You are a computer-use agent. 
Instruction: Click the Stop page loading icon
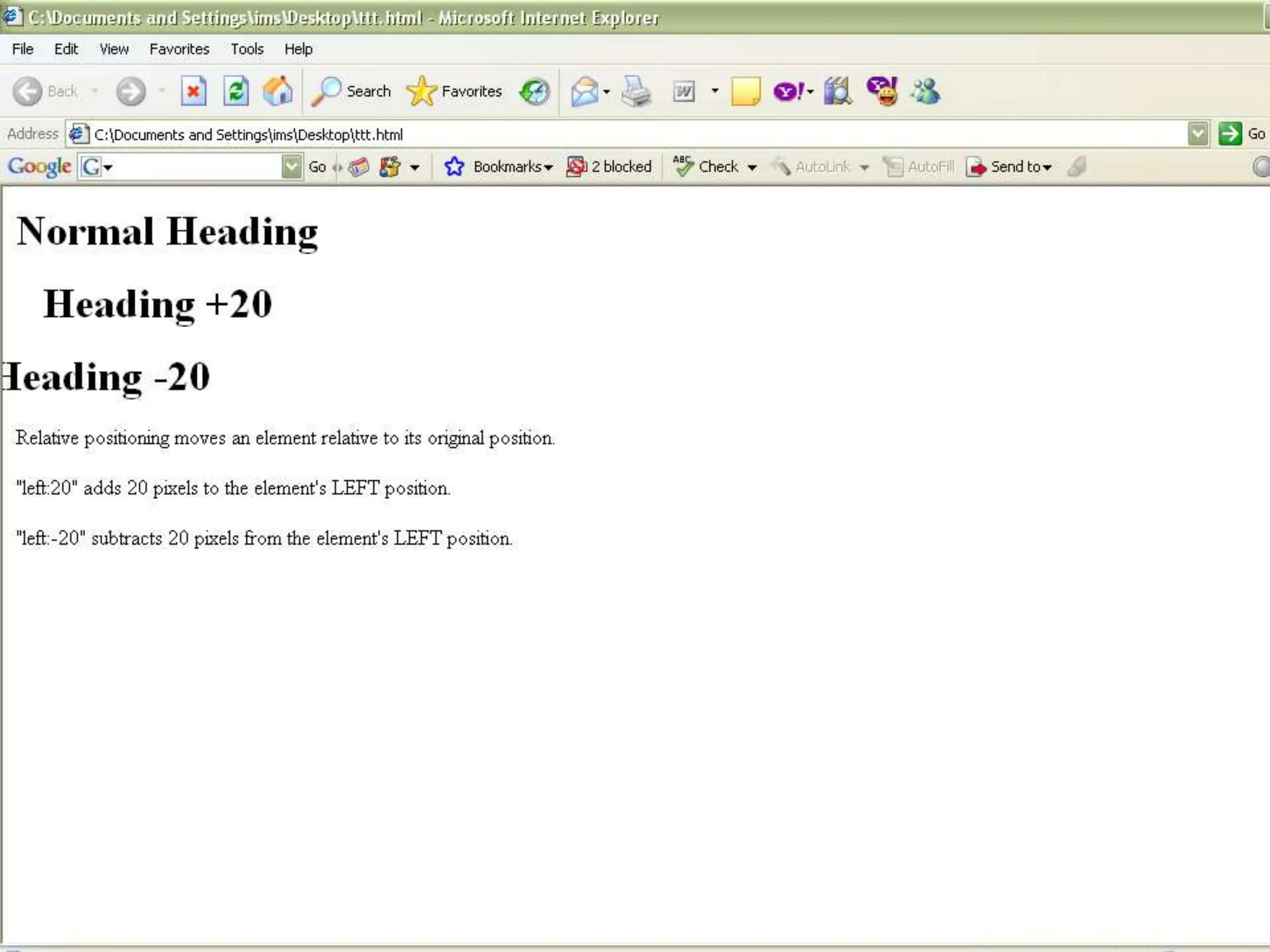(193, 92)
